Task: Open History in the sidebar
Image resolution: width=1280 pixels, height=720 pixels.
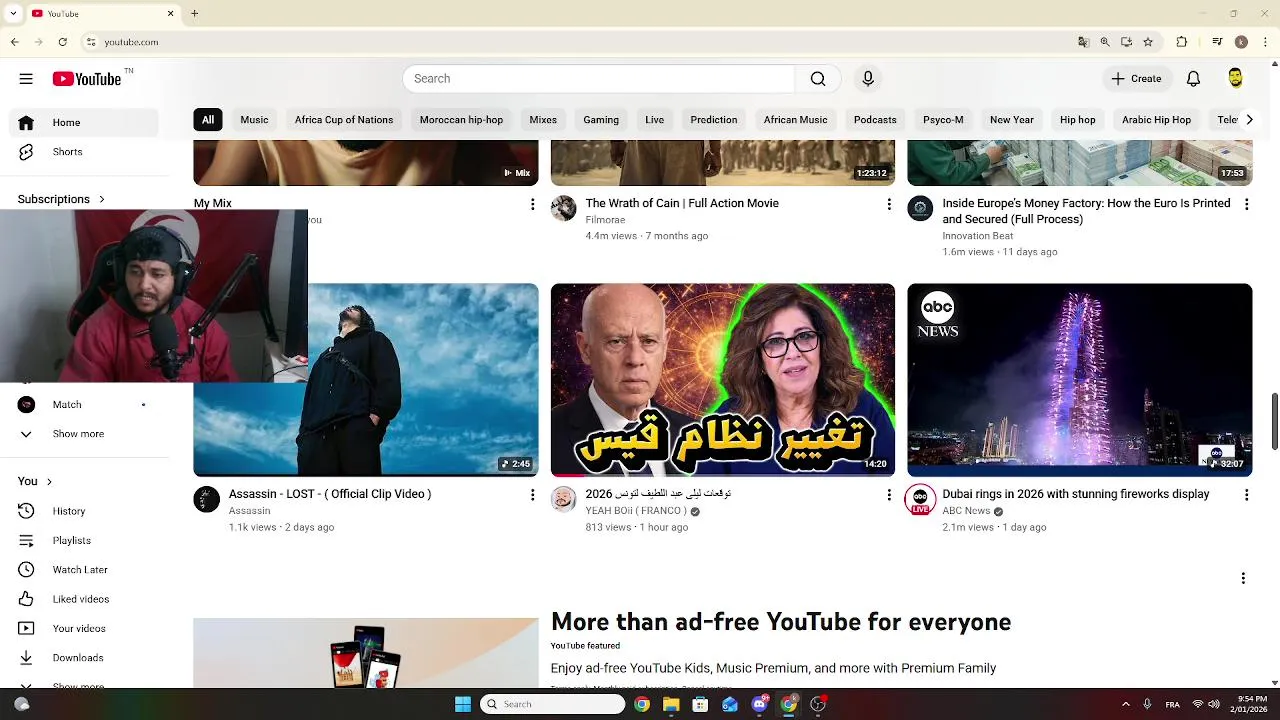Action: point(84,511)
